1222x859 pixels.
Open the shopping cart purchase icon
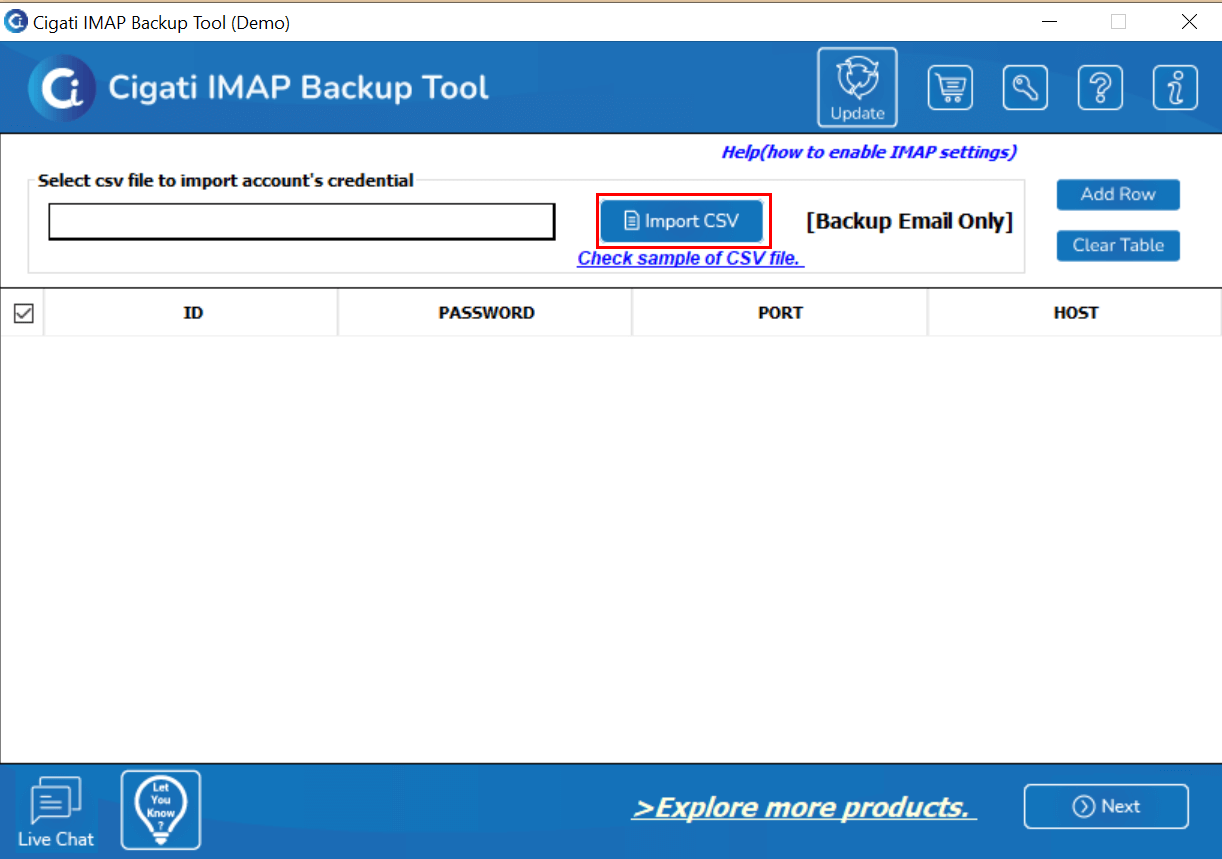pos(950,88)
